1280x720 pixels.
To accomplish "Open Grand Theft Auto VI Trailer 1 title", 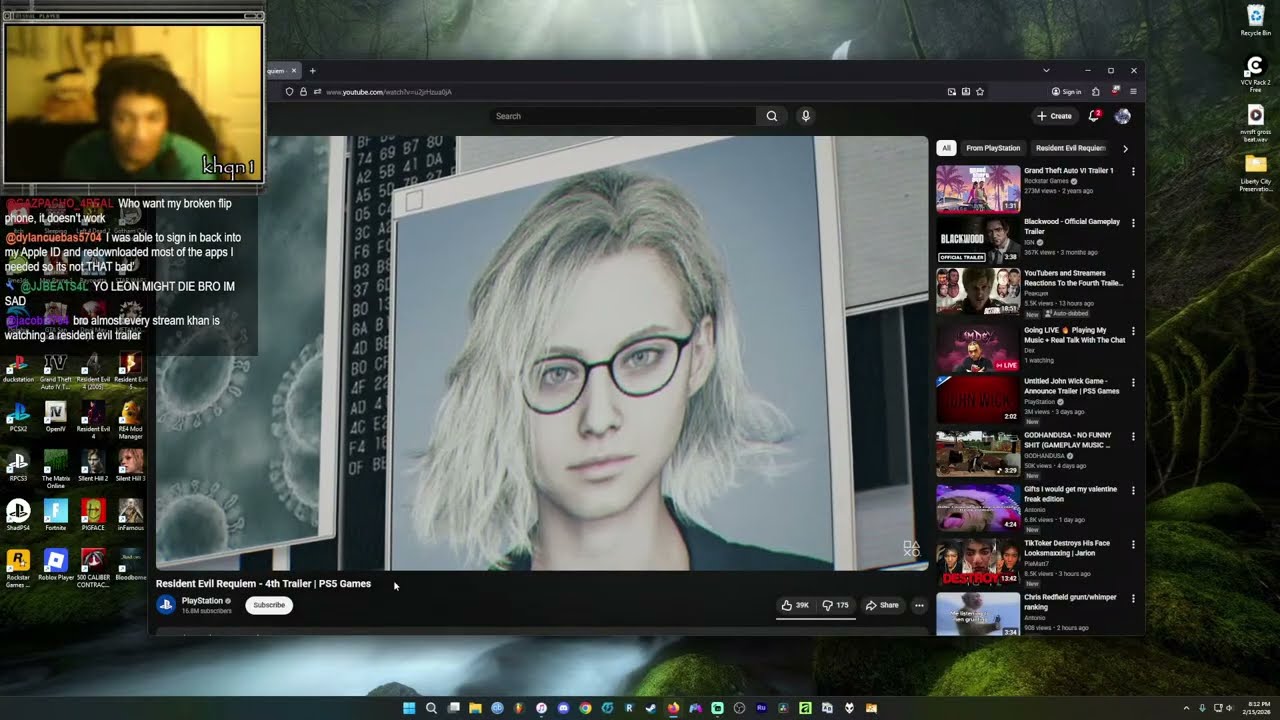I will 1068,171.
